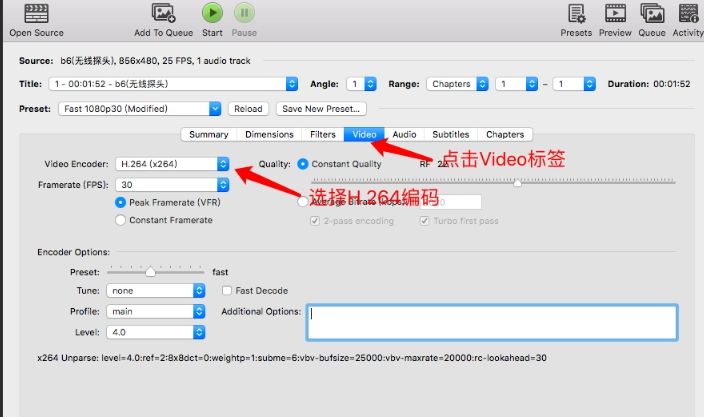Switch to the Subtitles tab
This screenshot has width=704, height=417.
click(x=451, y=134)
